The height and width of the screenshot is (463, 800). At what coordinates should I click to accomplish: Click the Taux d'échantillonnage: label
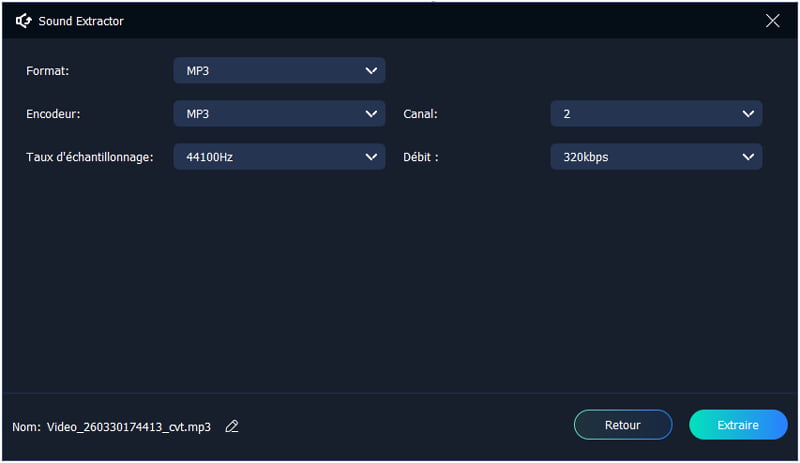coord(90,157)
